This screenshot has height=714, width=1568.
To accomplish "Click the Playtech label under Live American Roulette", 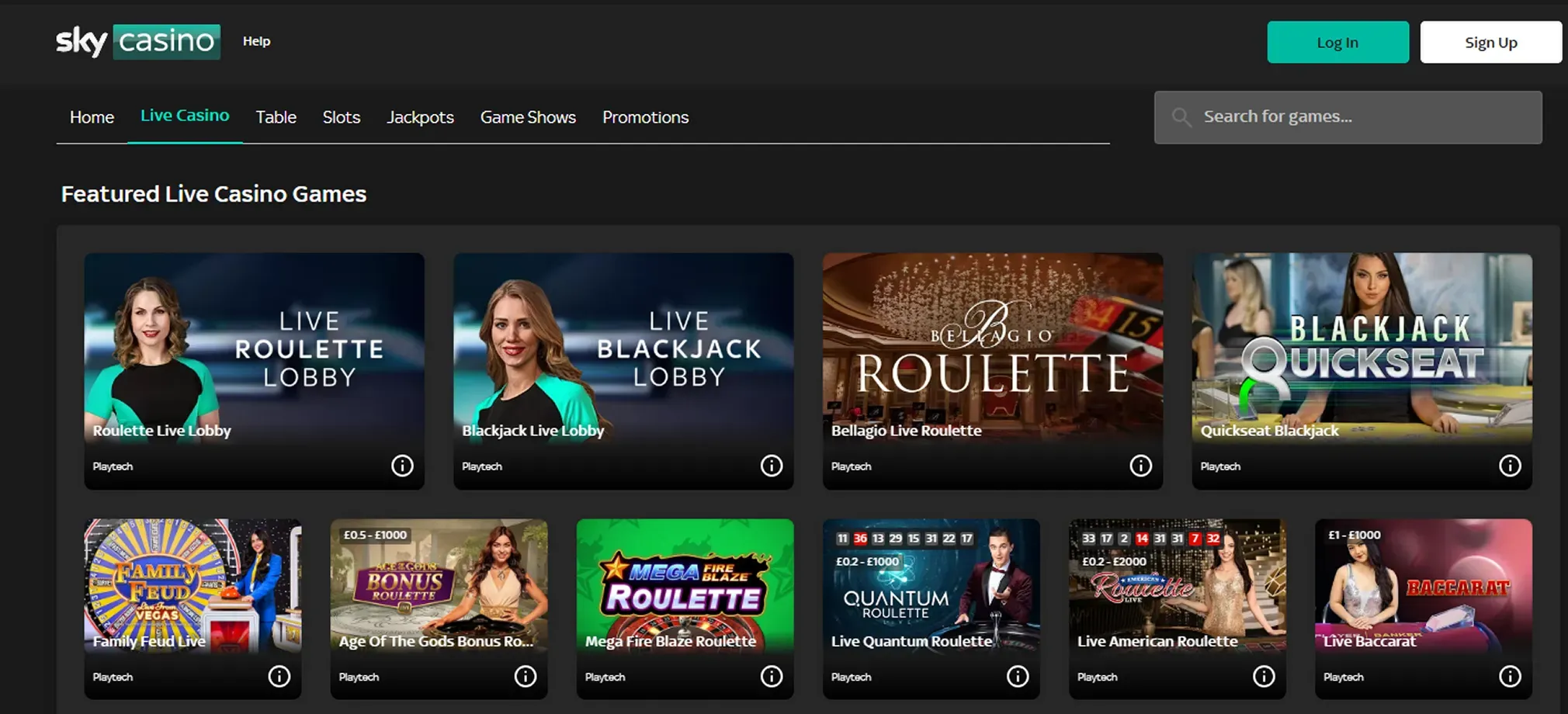I will coord(1098,678).
